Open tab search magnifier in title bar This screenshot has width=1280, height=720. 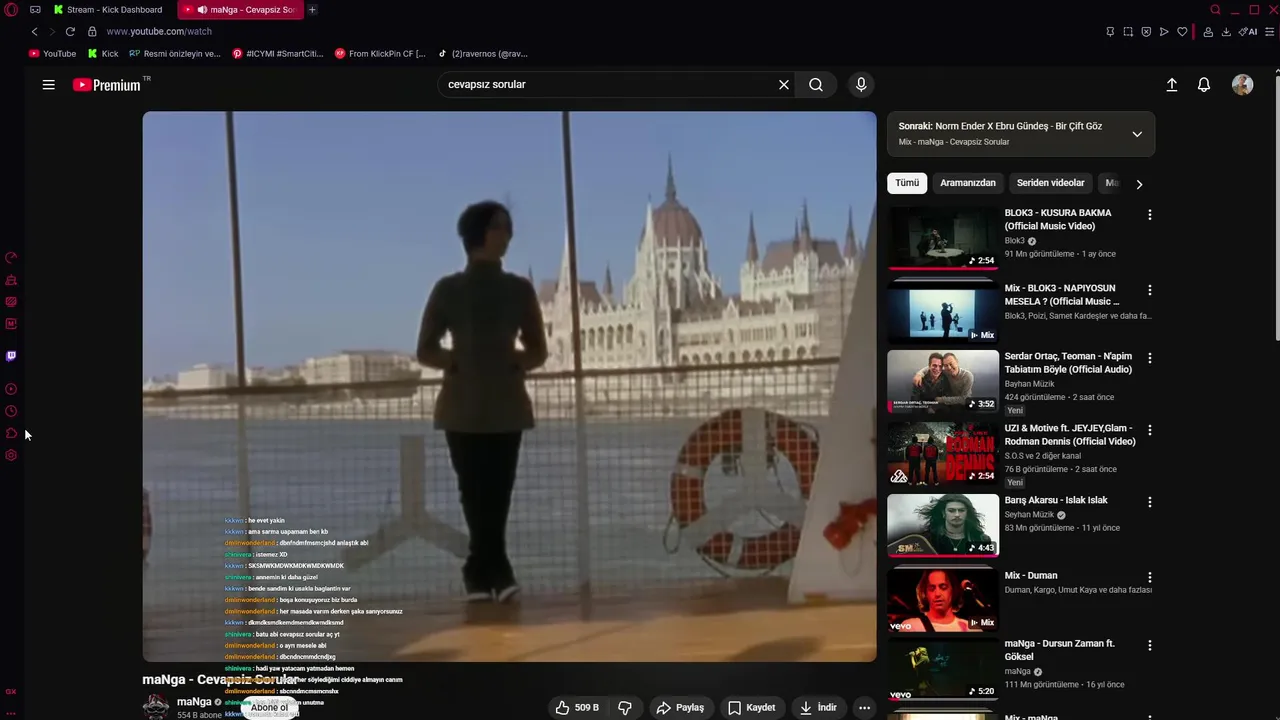1215,10
